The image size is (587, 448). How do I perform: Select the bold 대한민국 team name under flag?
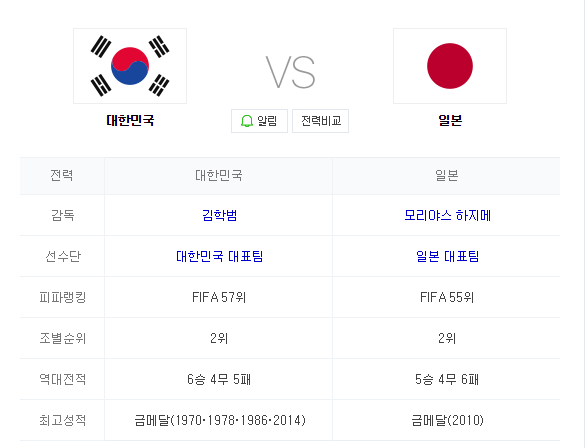[x=130, y=121]
